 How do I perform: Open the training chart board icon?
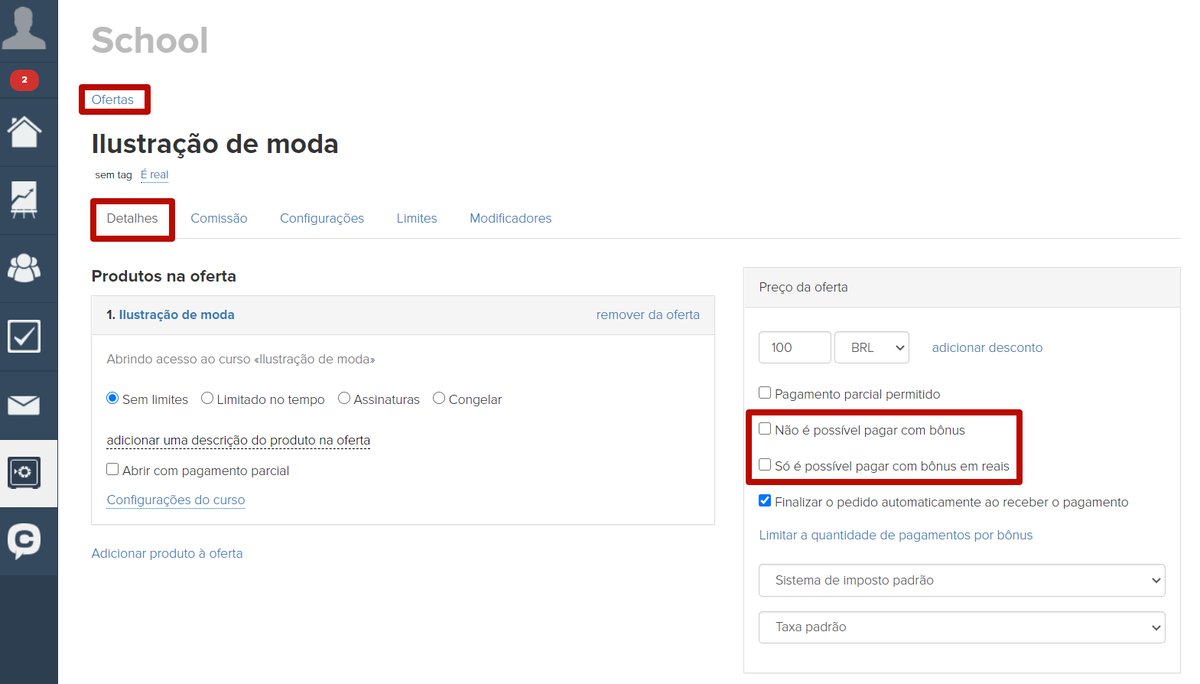[24, 199]
